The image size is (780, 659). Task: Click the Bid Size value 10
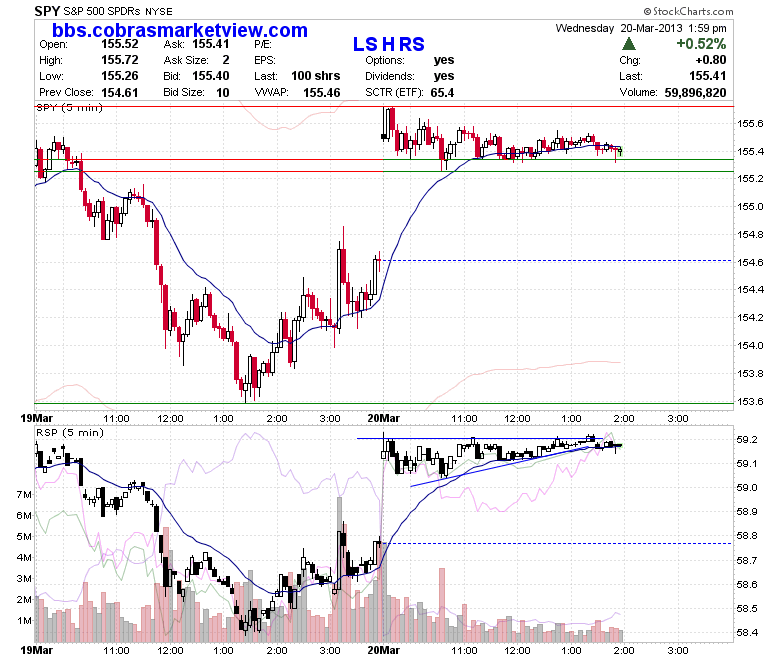coord(223,93)
